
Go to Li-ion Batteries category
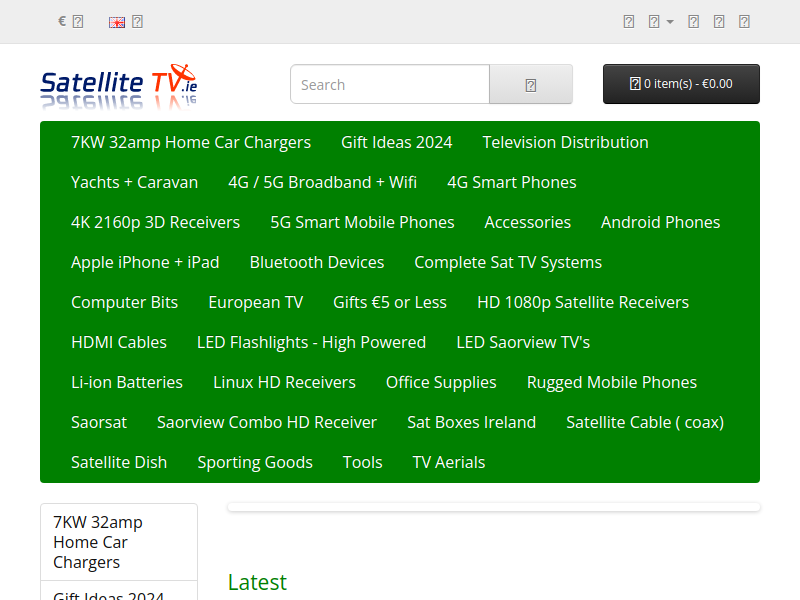pos(127,382)
